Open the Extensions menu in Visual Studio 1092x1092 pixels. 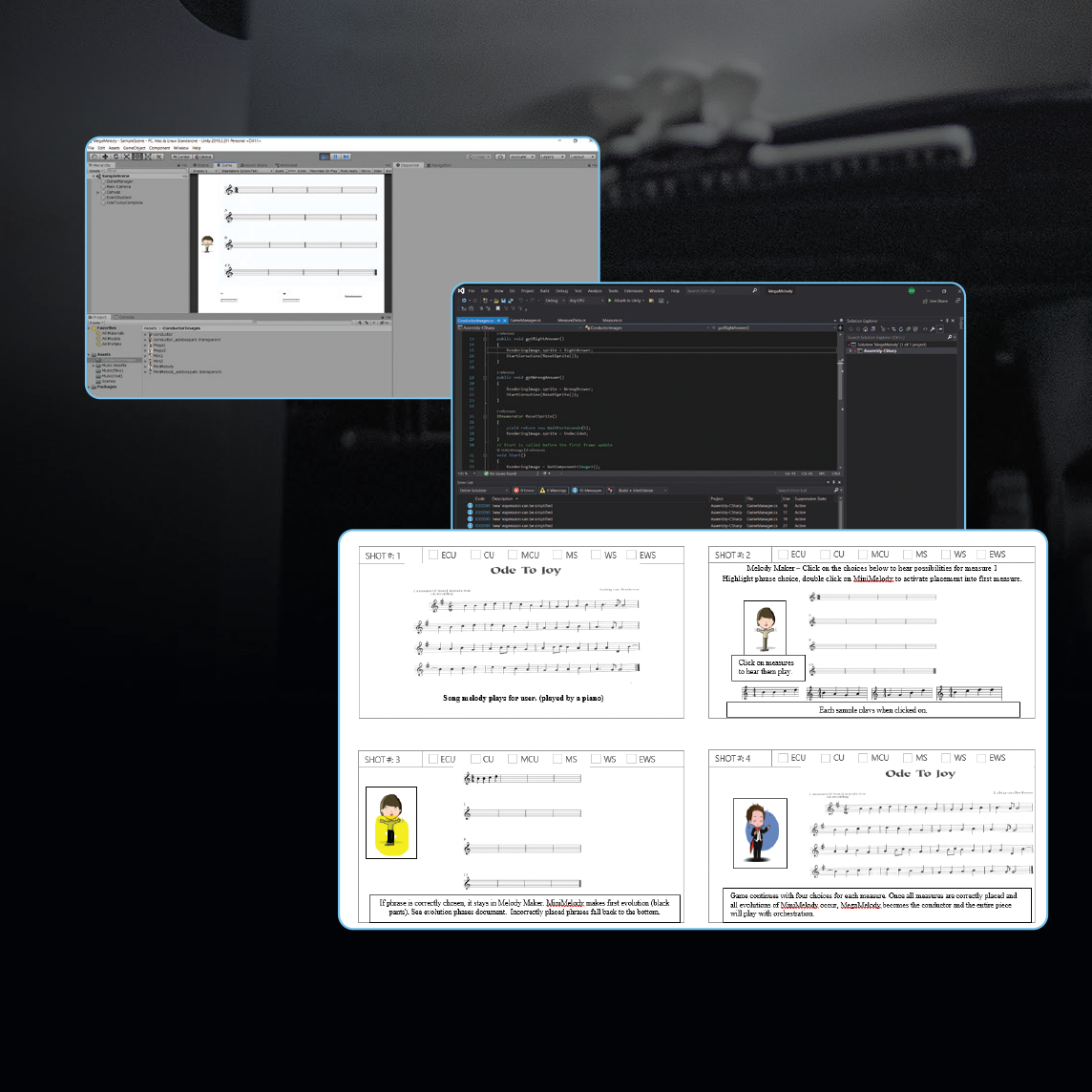pos(633,291)
